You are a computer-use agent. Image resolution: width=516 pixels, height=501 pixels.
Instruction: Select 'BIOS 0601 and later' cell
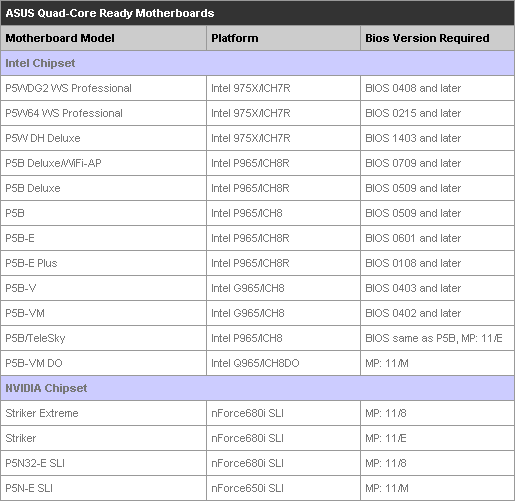(x=437, y=238)
